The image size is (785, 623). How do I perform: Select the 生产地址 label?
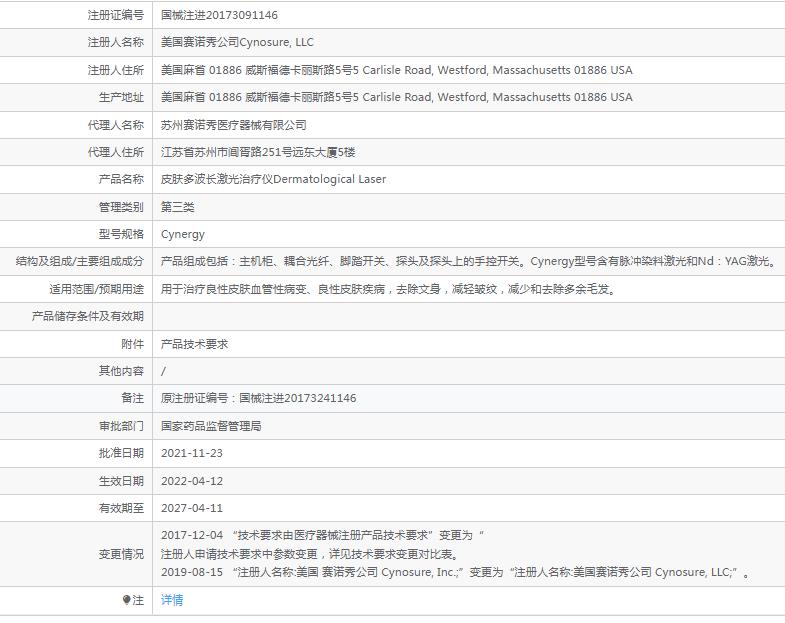pos(121,97)
